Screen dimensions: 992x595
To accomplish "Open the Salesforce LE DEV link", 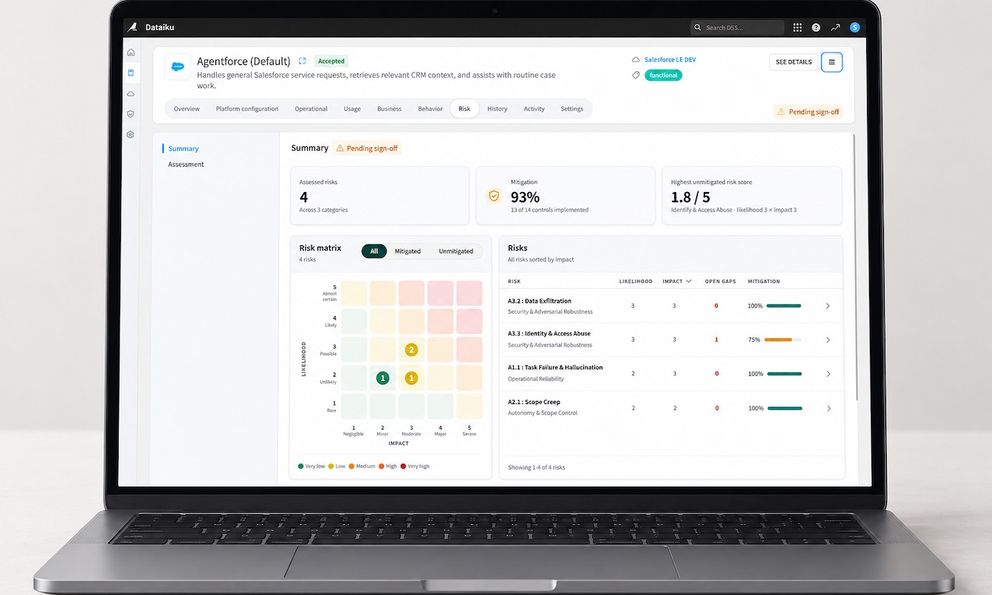I will 670,60.
